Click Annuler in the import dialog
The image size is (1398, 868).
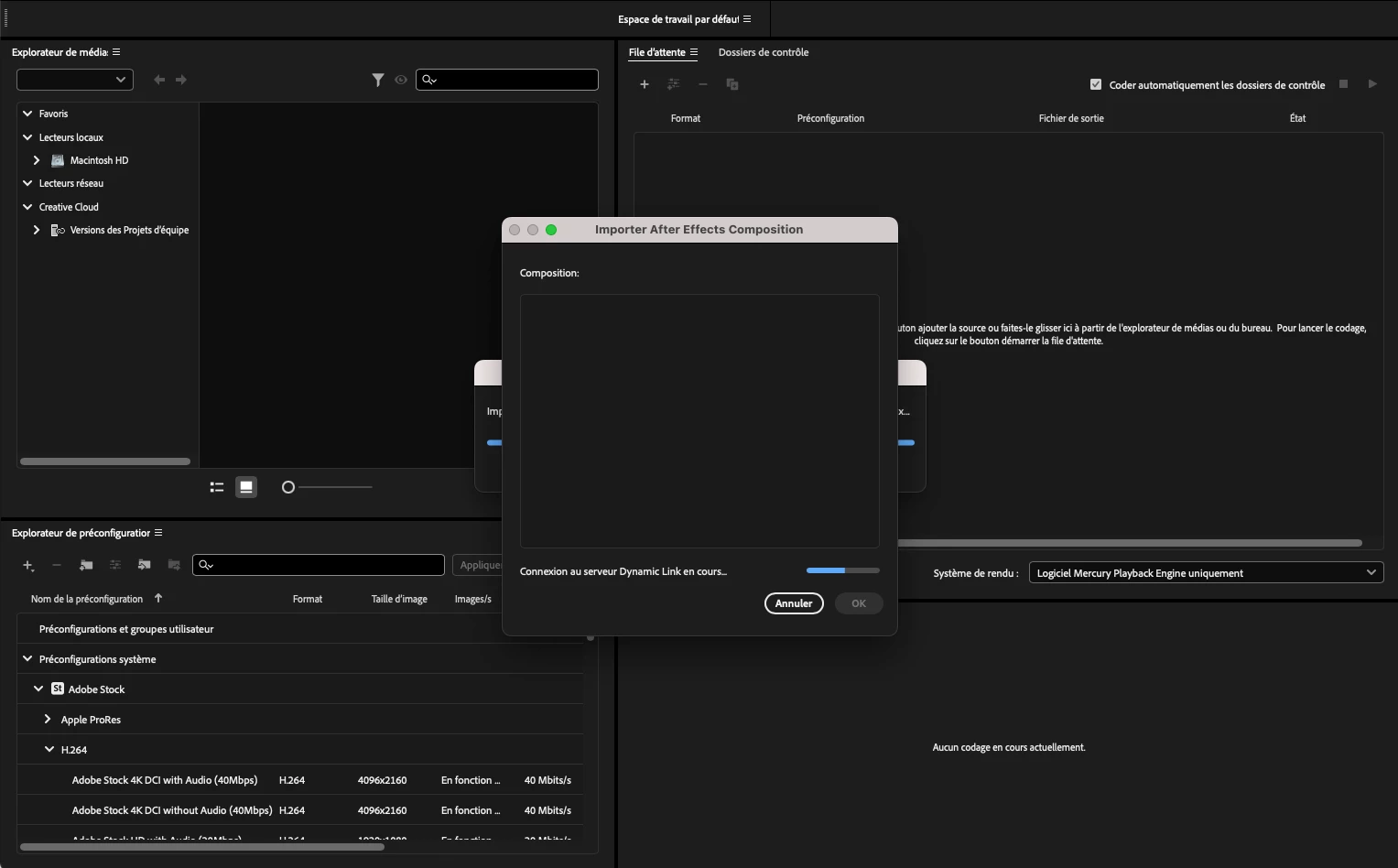[794, 603]
